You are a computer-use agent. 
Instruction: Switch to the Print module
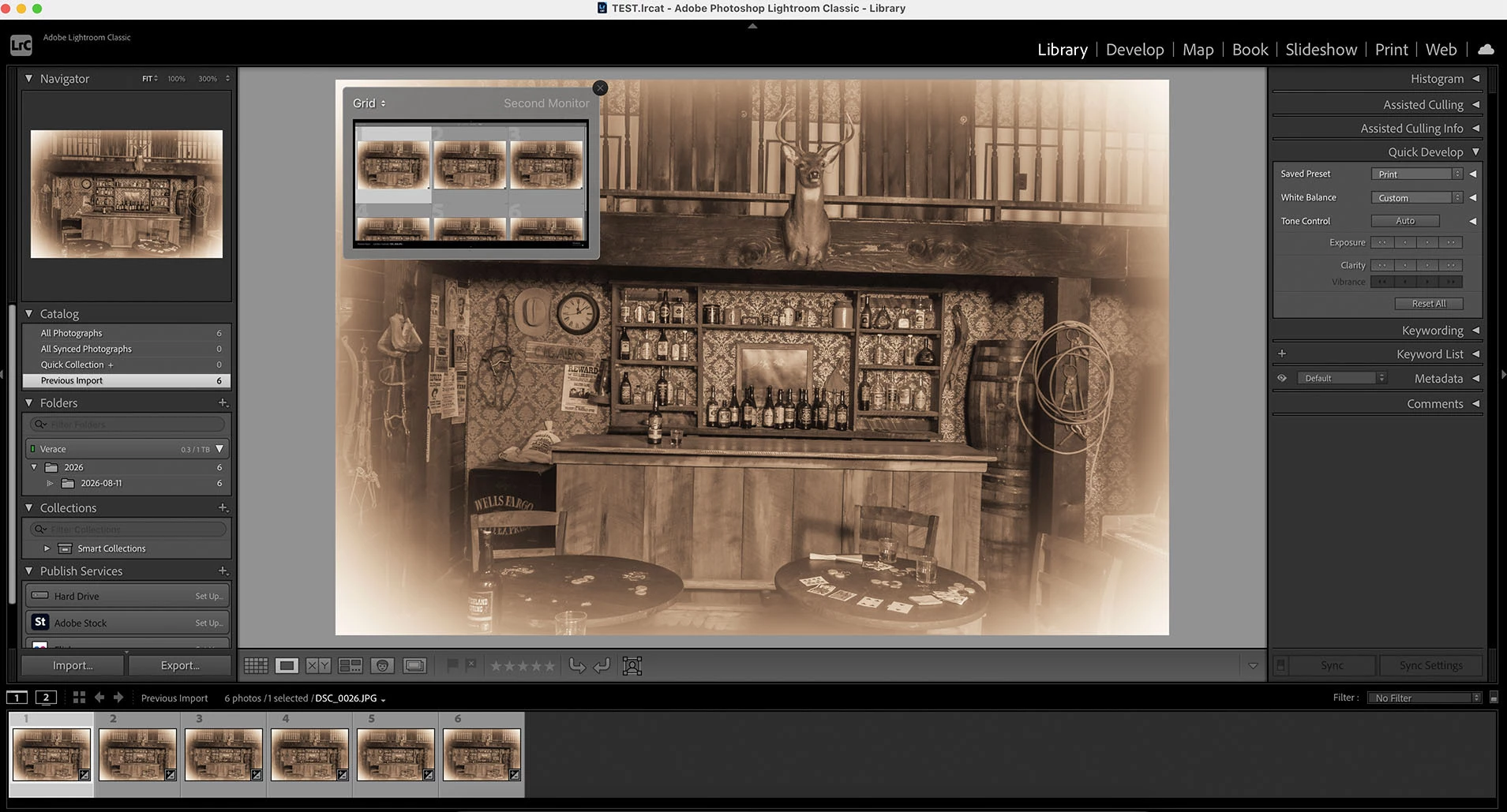pos(1391,50)
